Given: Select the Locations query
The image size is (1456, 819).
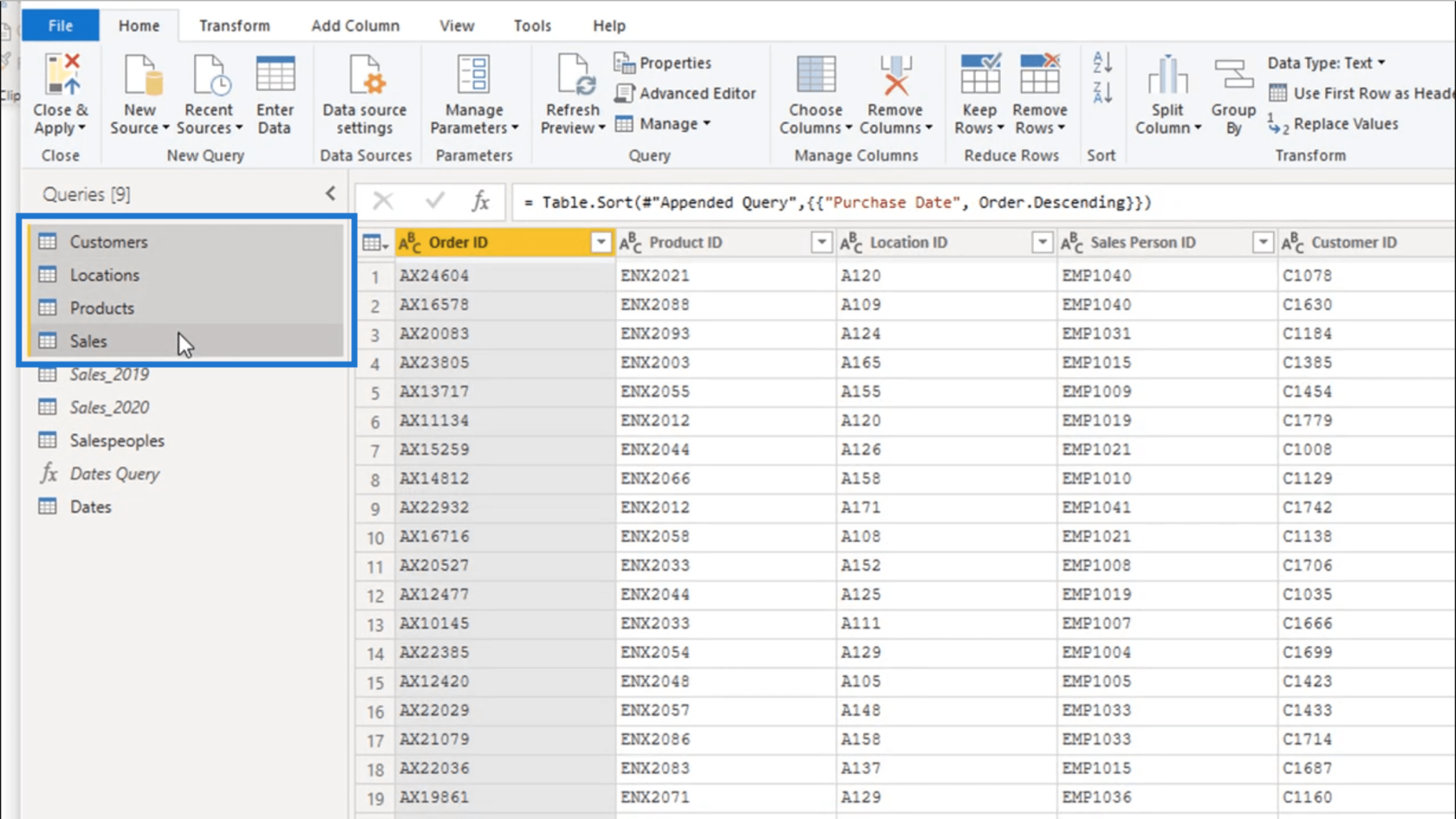Looking at the screenshot, I should (186, 275).
